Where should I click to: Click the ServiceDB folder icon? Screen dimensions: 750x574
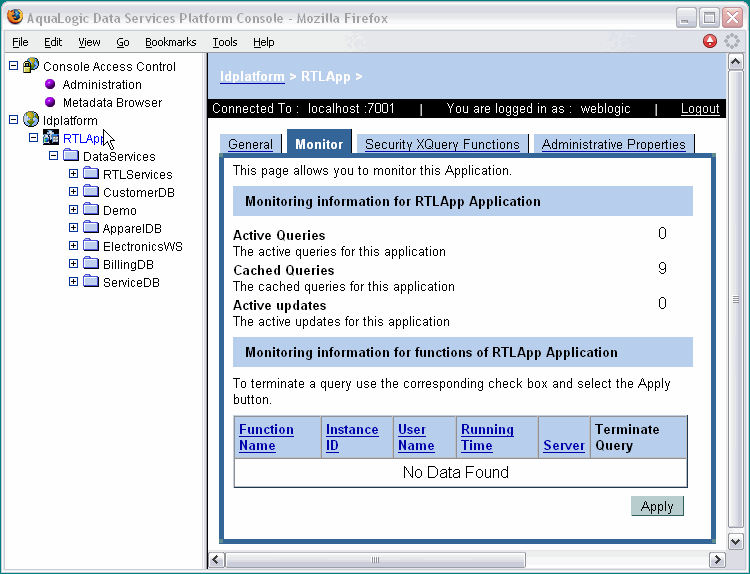(x=91, y=281)
